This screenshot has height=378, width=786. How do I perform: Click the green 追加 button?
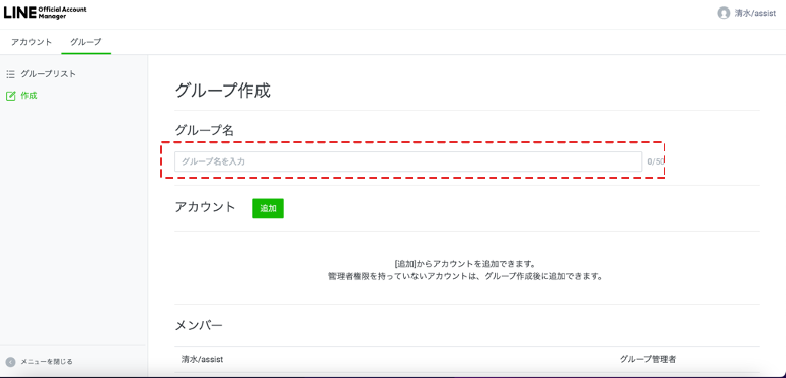tap(268, 209)
